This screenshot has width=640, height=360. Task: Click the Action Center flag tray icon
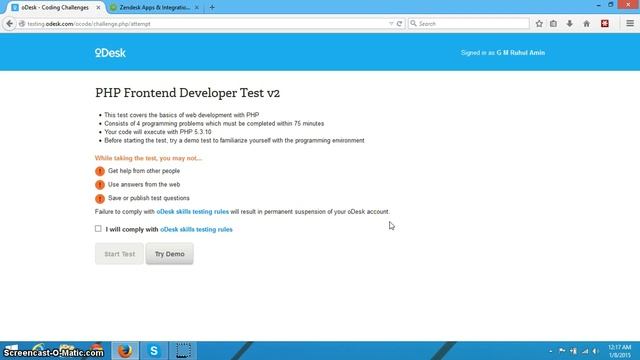562,351
